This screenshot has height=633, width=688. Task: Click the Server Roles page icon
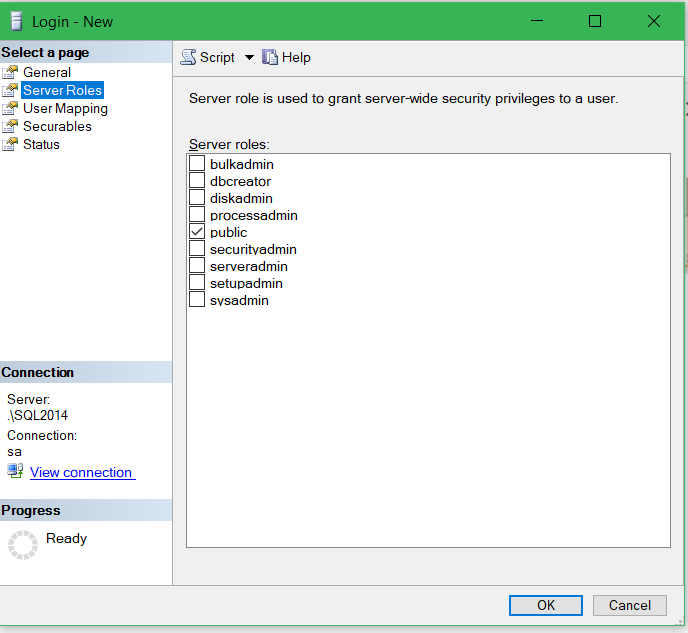coord(11,90)
